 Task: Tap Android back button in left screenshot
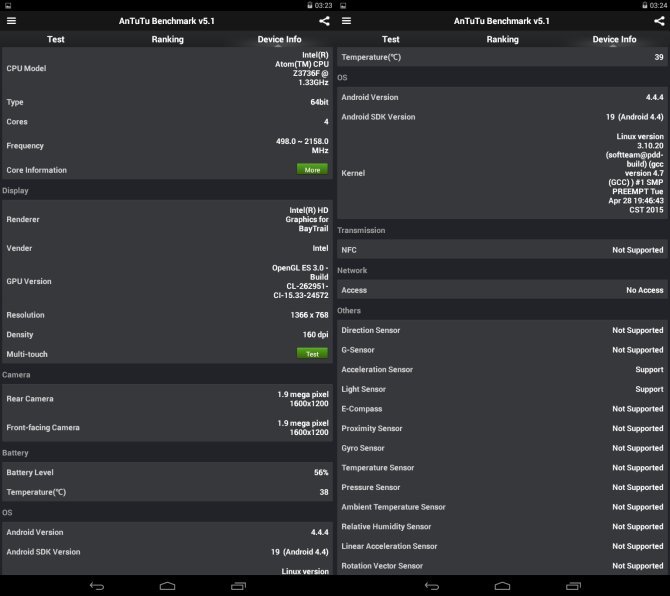point(97,586)
